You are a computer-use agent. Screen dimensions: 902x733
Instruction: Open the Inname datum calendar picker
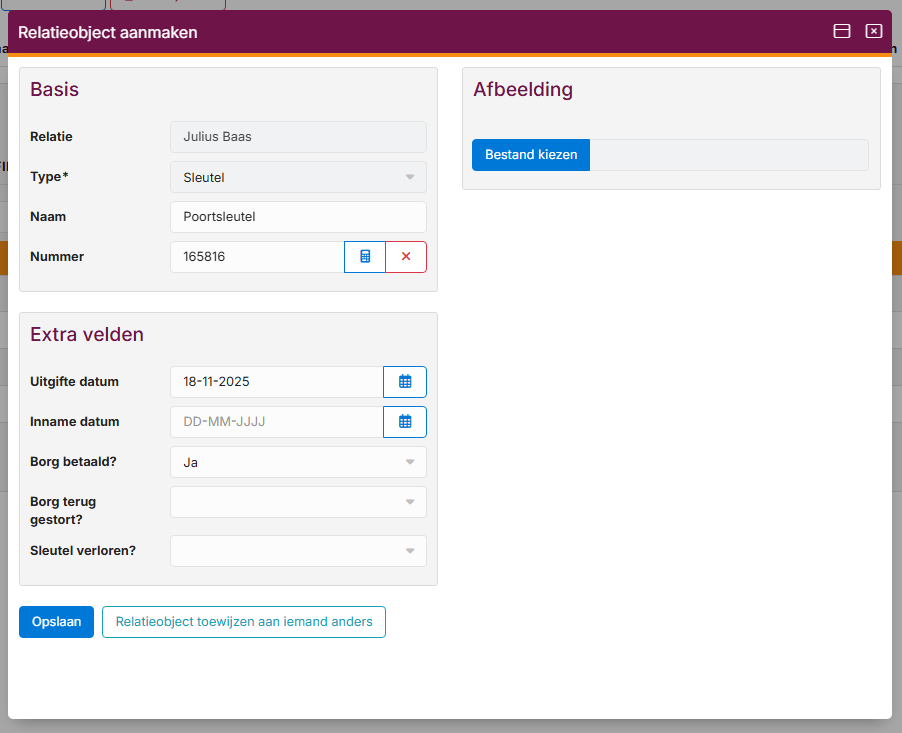[405, 422]
